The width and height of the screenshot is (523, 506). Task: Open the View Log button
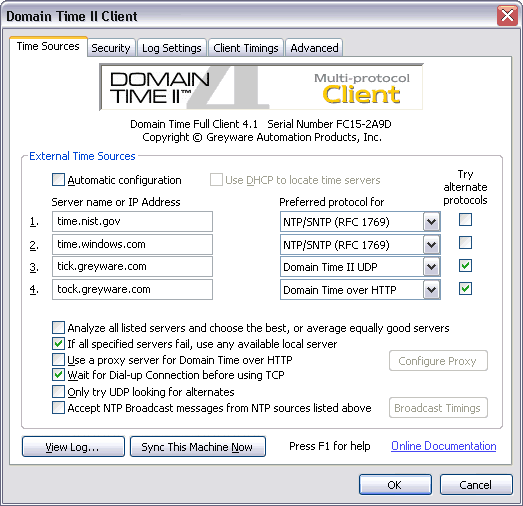[x=73, y=447]
